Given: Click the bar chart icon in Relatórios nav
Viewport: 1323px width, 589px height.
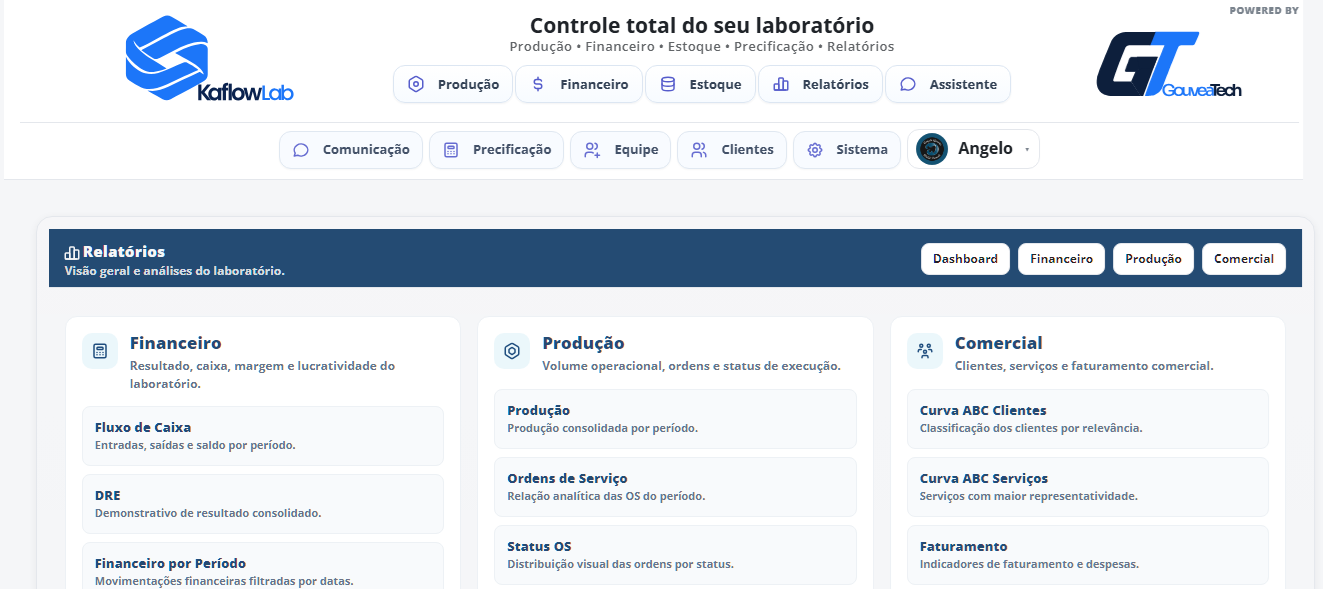Looking at the screenshot, I should point(781,85).
